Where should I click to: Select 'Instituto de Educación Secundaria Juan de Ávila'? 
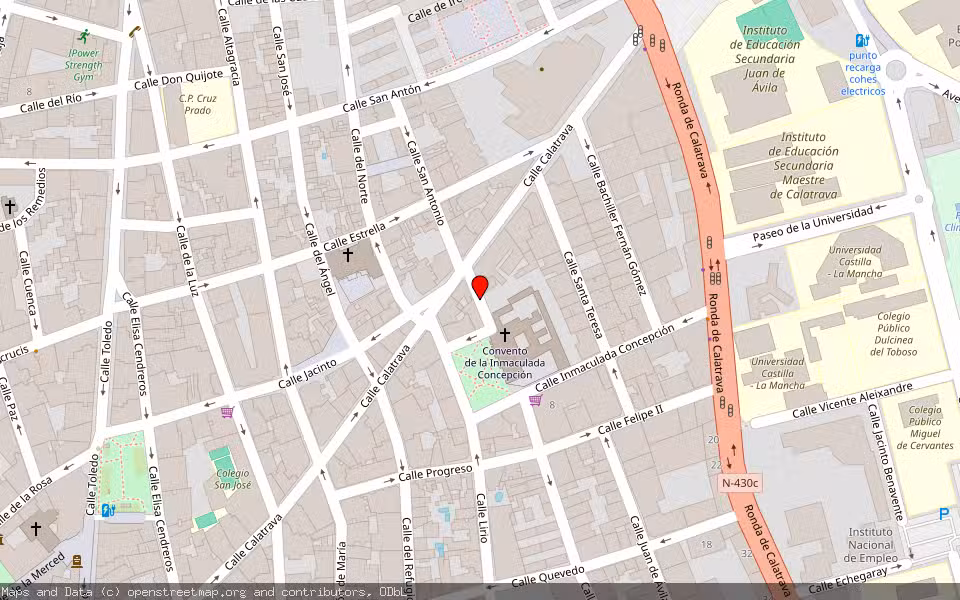(765, 59)
